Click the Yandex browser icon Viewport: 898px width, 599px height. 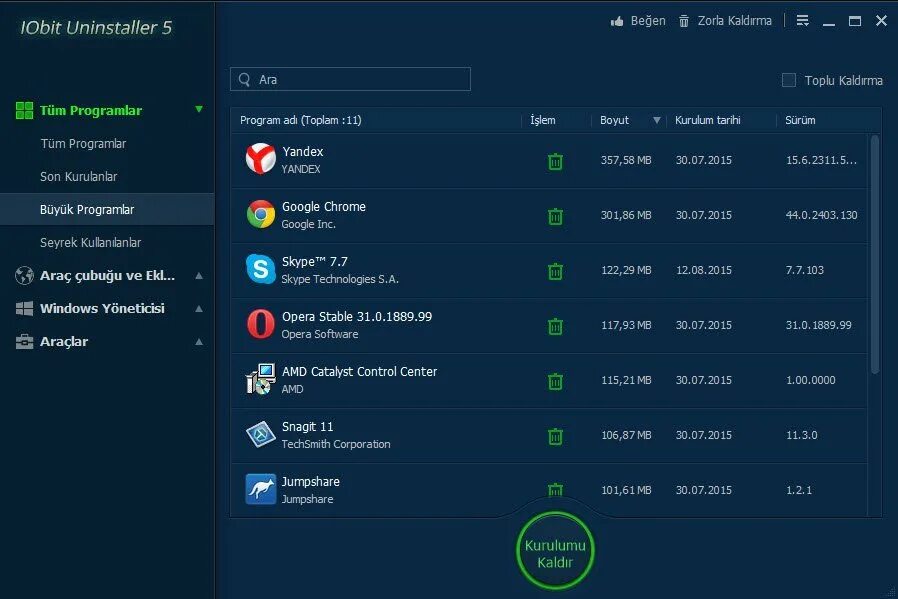pos(261,159)
